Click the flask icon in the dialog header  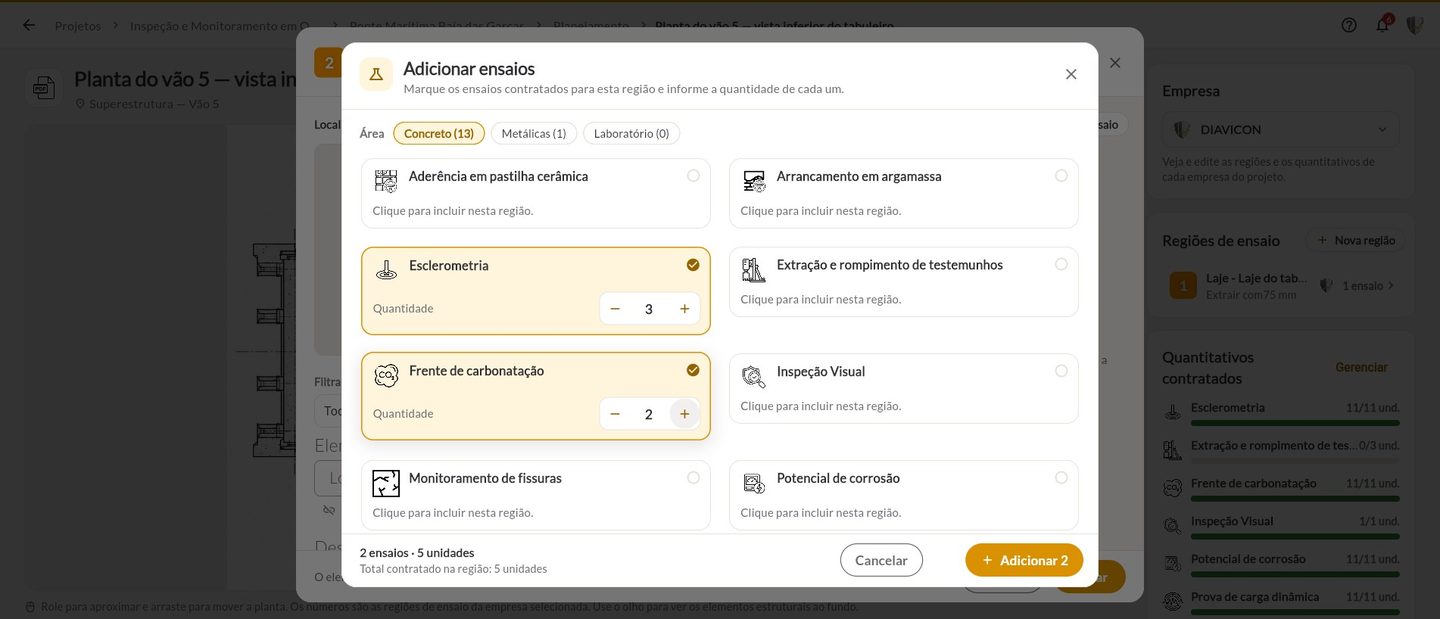pos(376,74)
